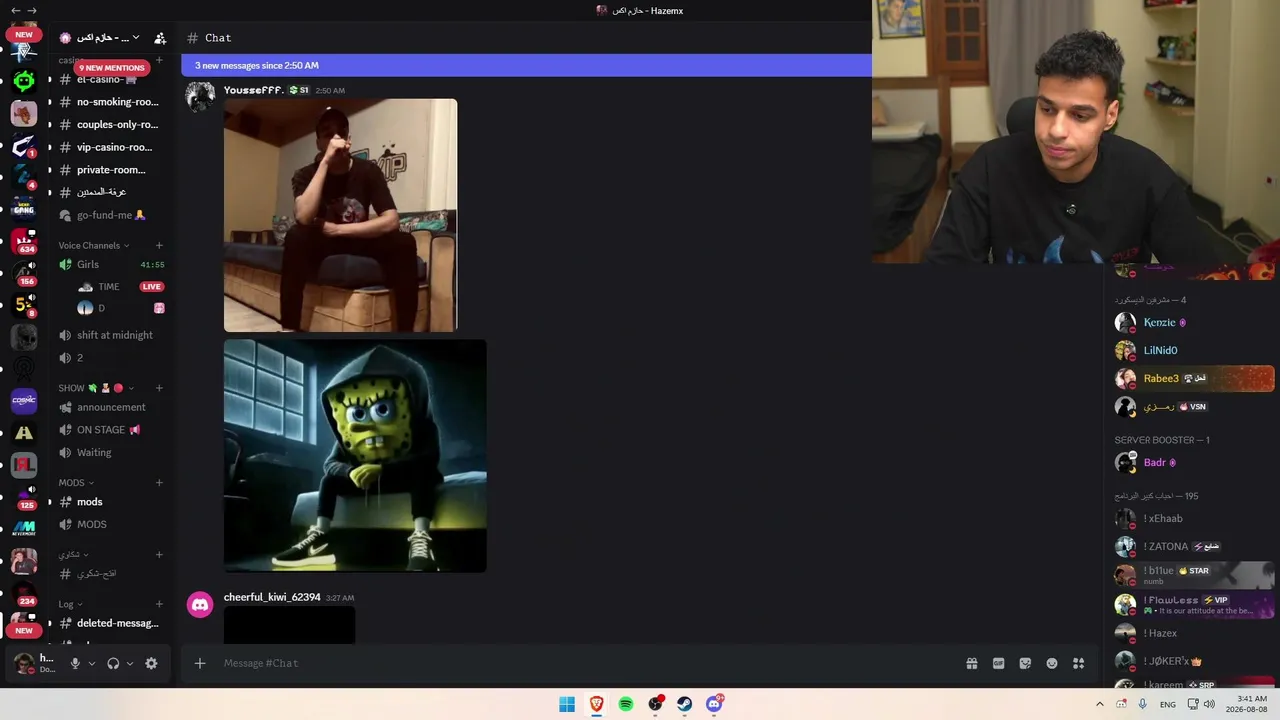Open Windows Start button

coord(567,704)
